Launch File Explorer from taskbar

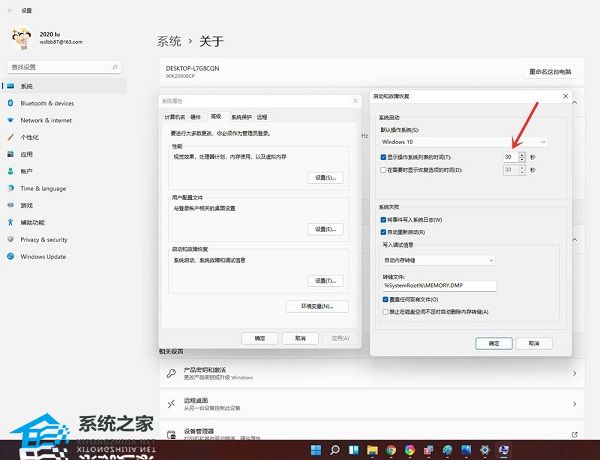click(372, 450)
